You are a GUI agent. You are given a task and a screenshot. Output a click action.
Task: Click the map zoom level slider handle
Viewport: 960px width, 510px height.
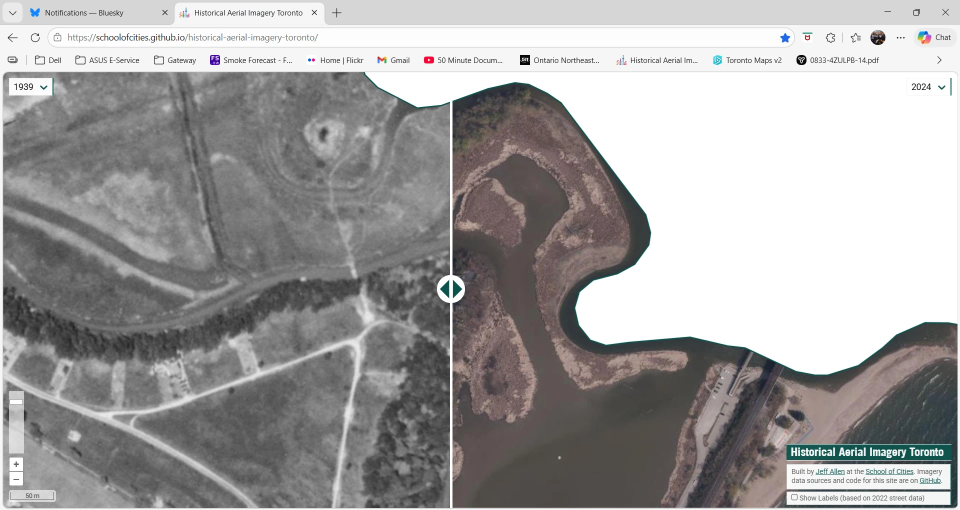(16, 401)
